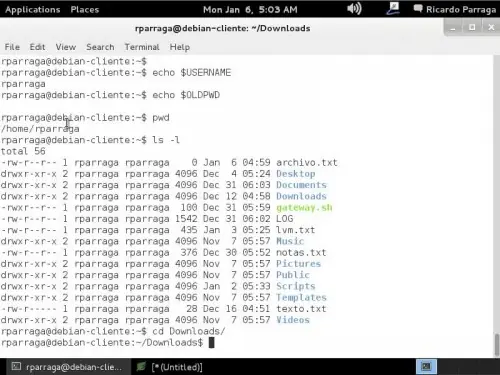Image resolution: width=500 pixels, height=375 pixels.
Task: Open the Places menu in top panel
Action: [85, 10]
